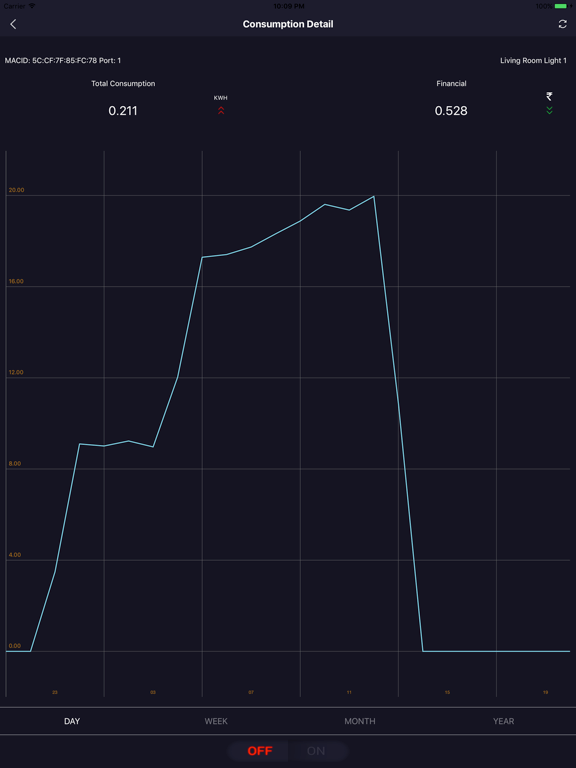Tap the 10:09 PM clock in status bar

coord(288,6)
